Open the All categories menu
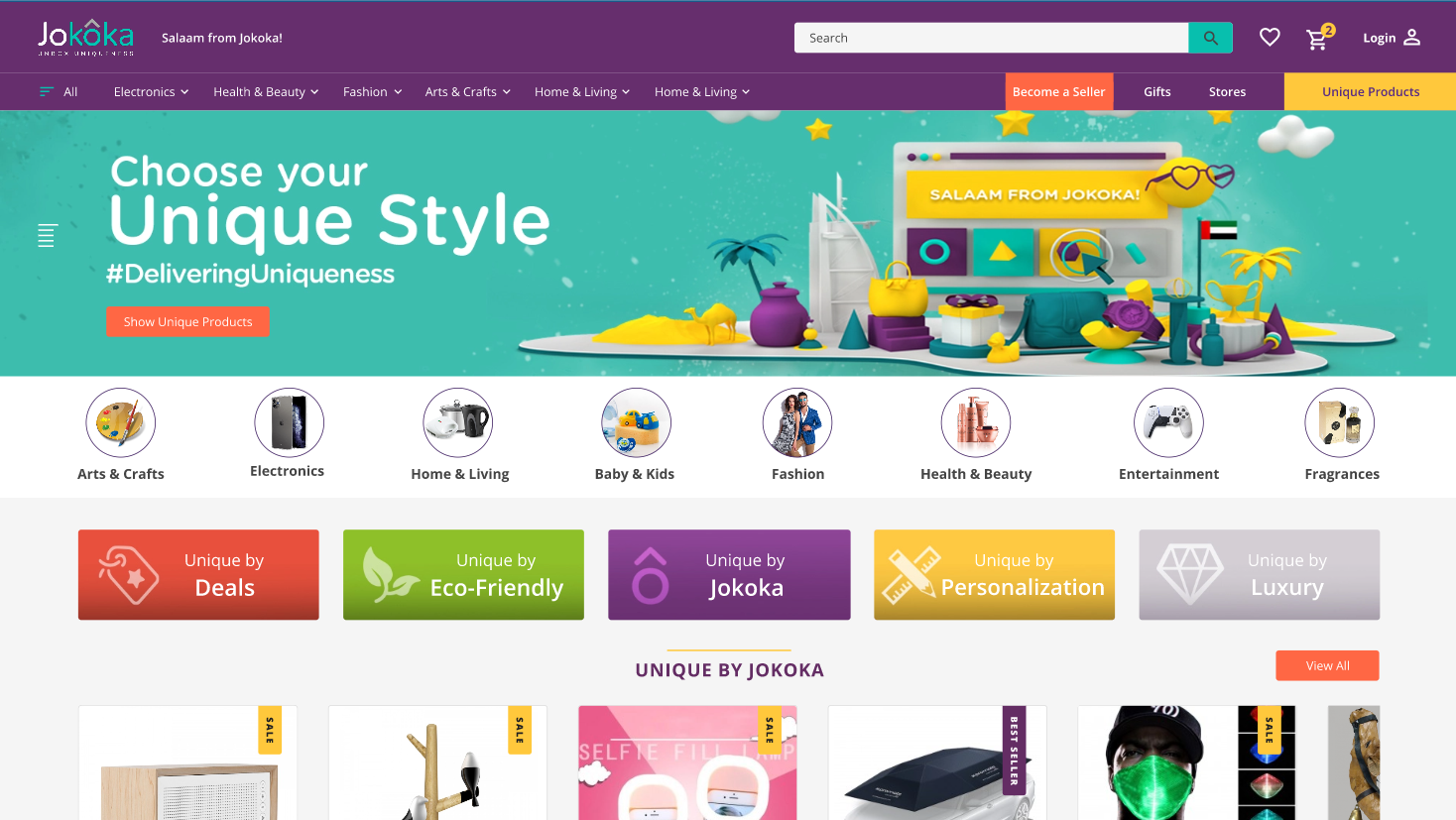 pos(59,91)
